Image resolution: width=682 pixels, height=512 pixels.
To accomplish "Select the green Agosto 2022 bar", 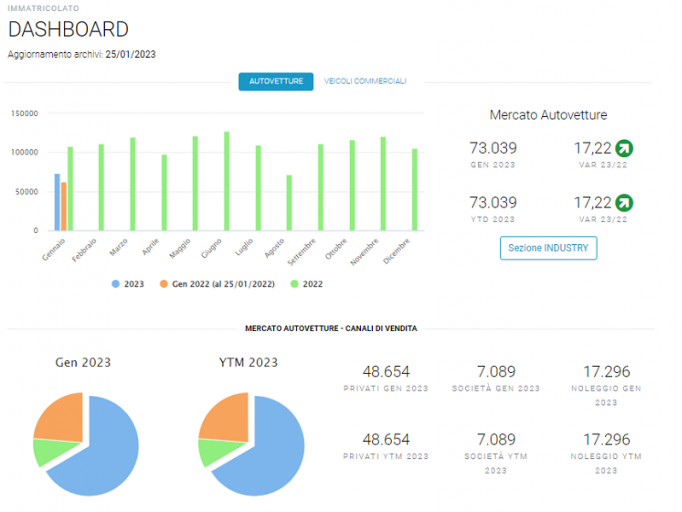I will (289, 203).
